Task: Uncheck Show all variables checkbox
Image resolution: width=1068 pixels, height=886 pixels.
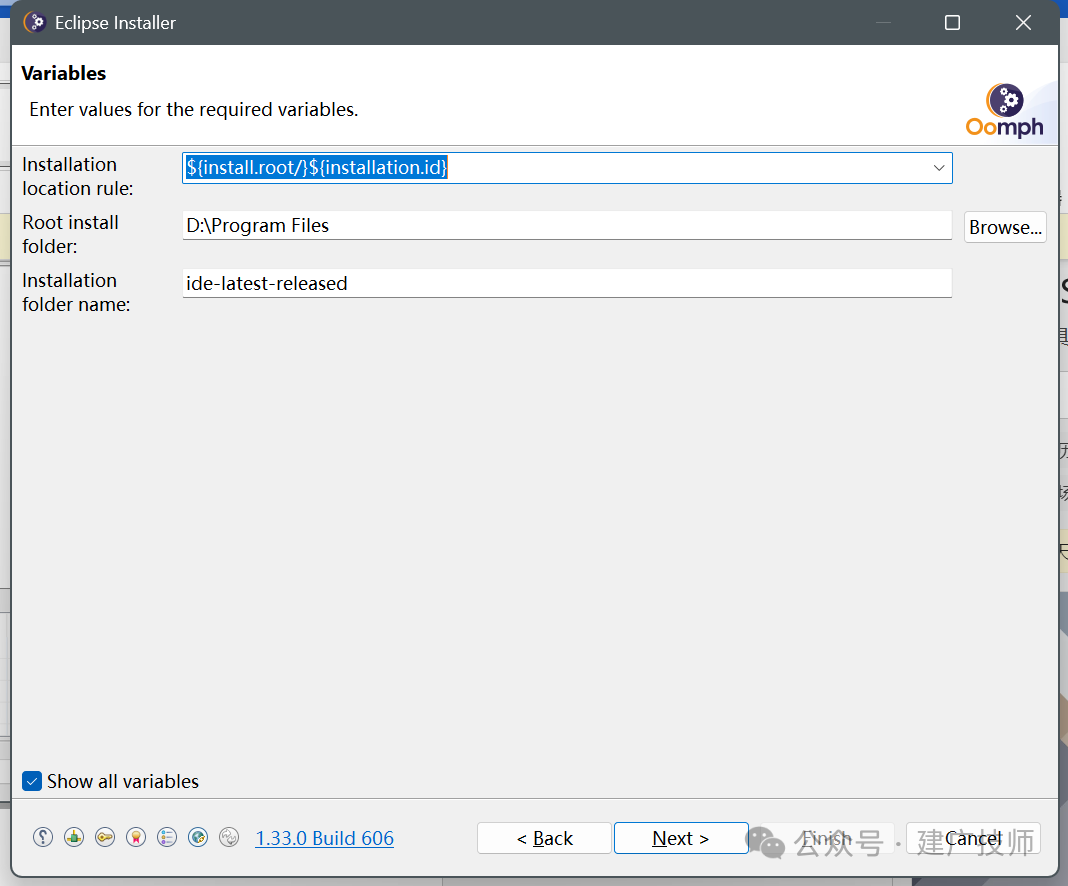Action: 32,781
